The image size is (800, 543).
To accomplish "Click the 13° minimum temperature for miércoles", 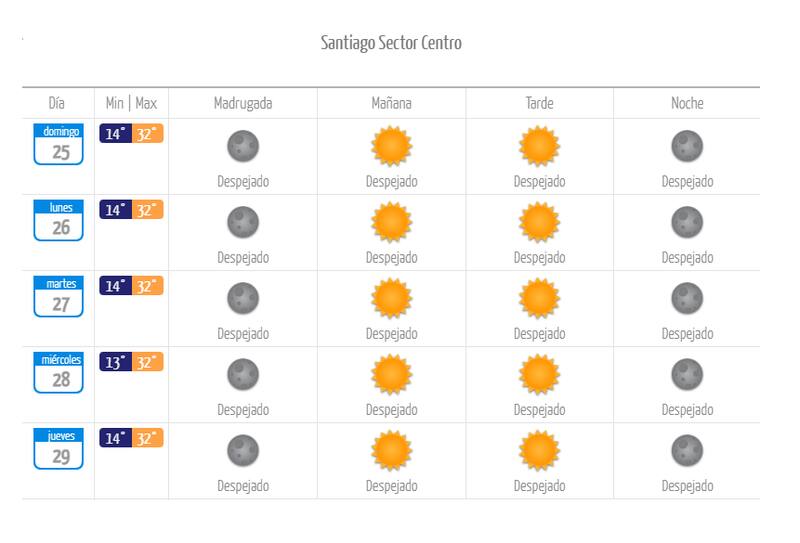I will (115, 362).
